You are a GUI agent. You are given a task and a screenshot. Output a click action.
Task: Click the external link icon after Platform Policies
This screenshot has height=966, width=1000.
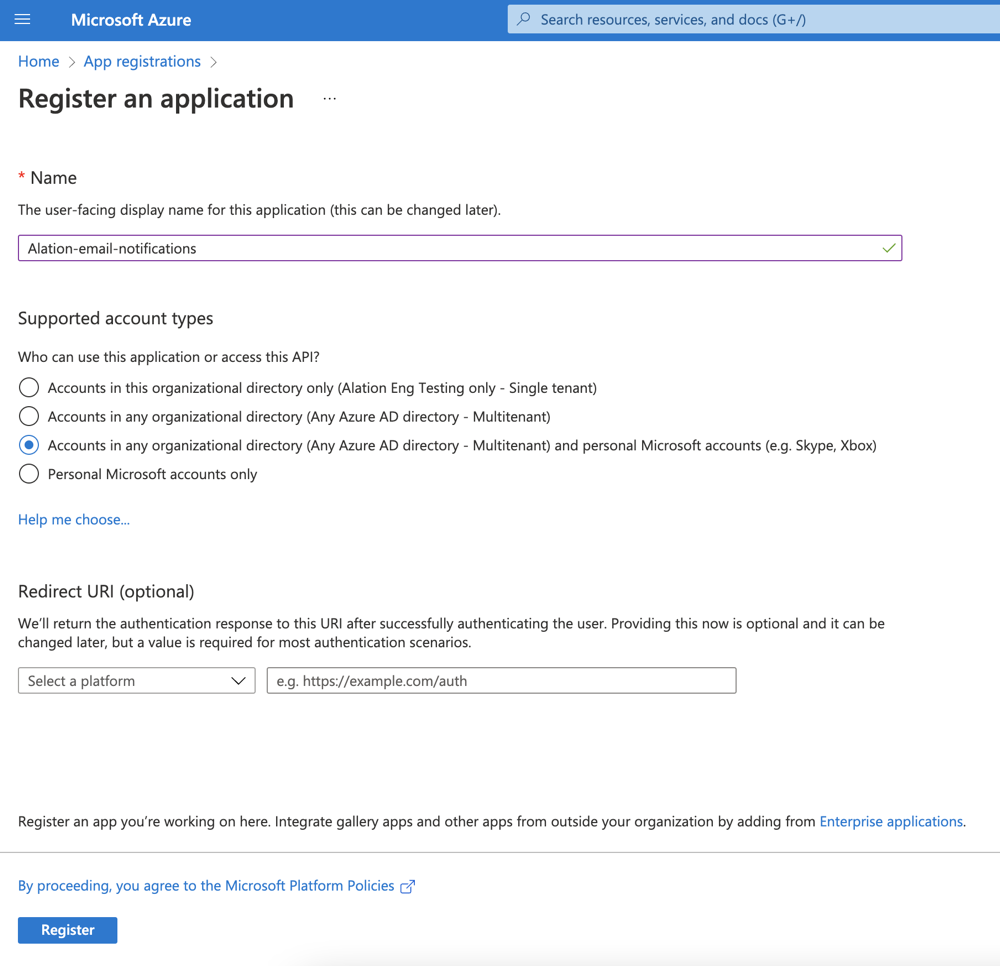408,886
